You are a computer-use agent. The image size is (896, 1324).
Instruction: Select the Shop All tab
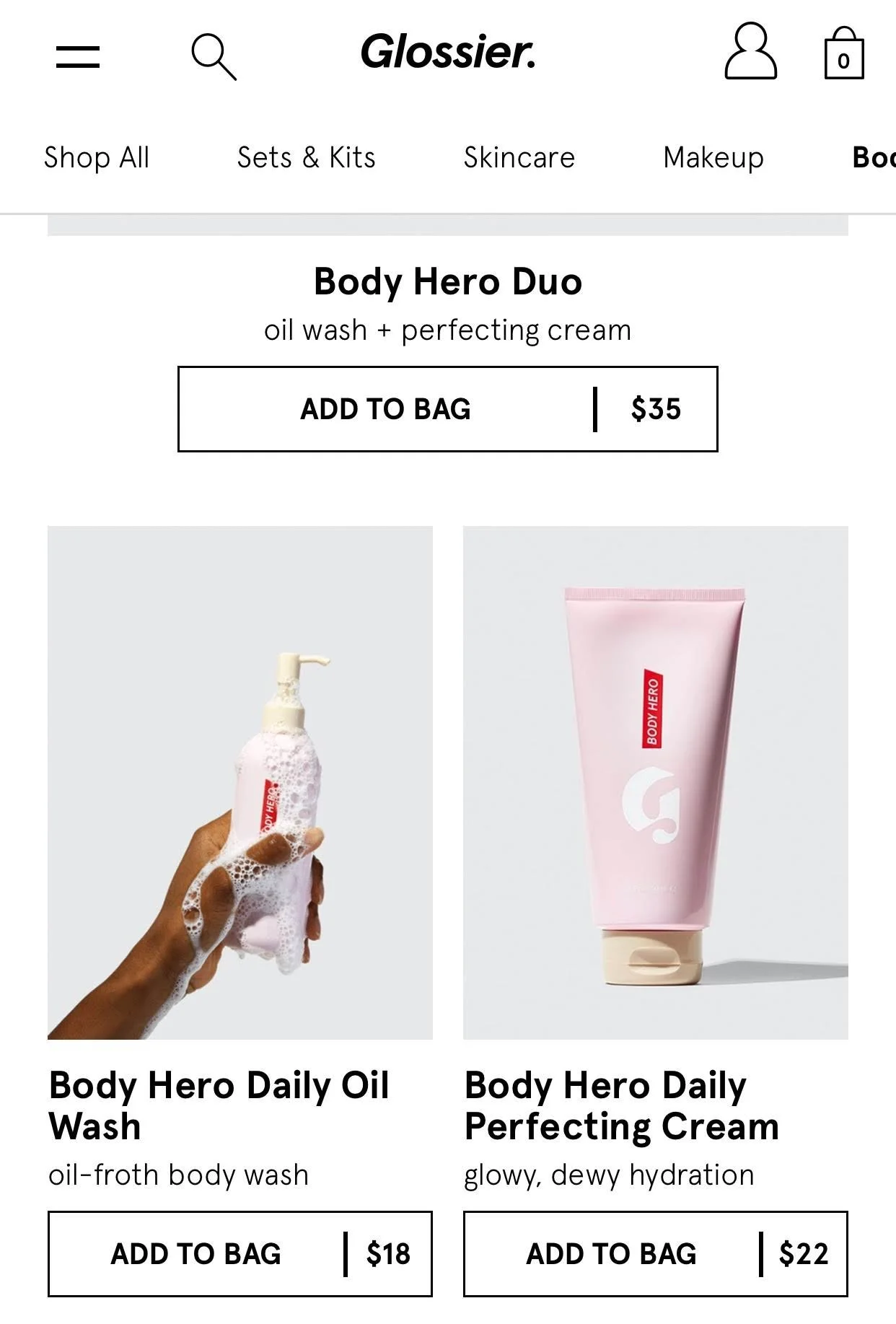pos(97,157)
